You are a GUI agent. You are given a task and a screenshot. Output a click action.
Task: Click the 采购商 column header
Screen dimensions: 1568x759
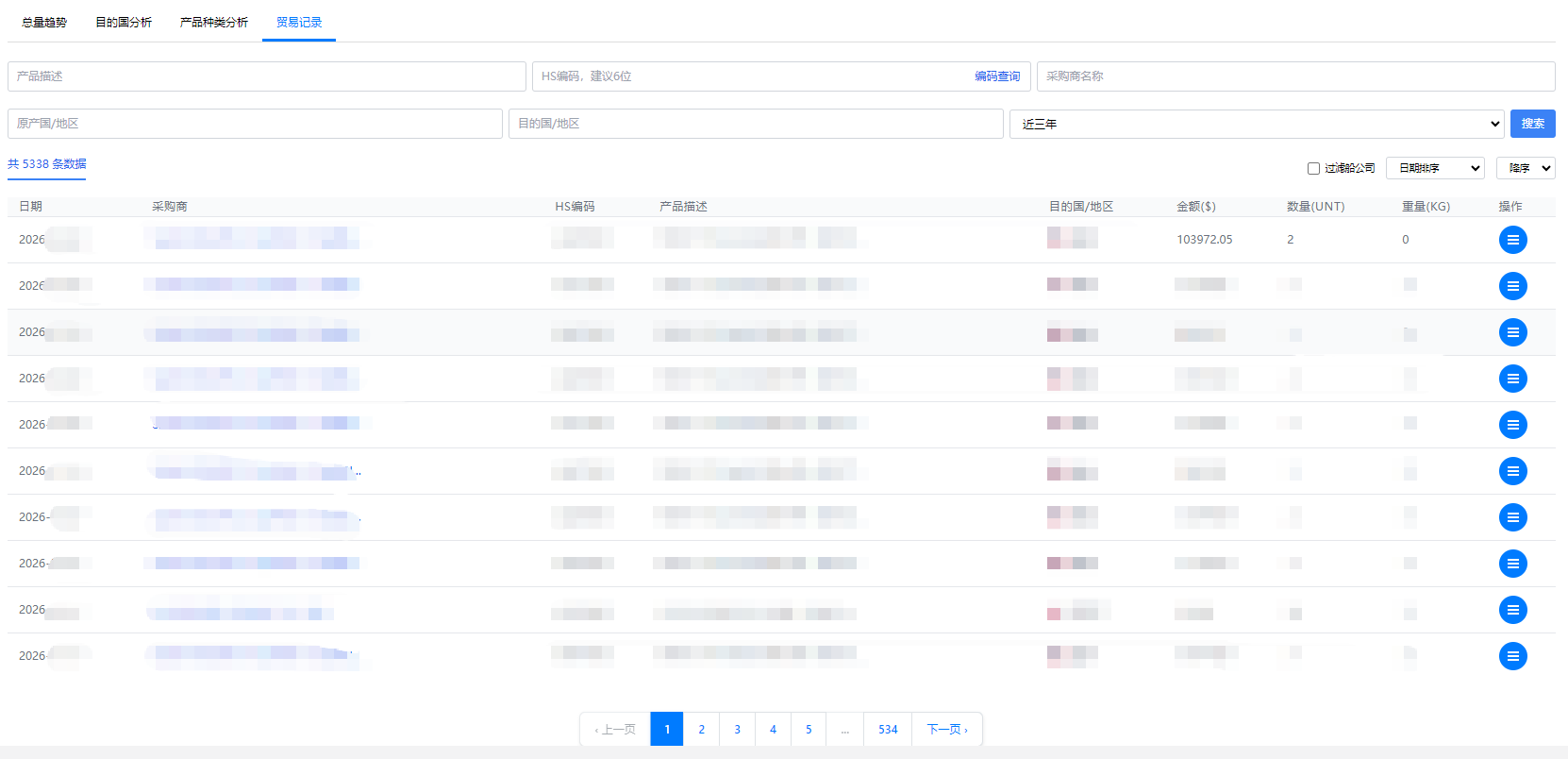pyautogui.click(x=170, y=207)
